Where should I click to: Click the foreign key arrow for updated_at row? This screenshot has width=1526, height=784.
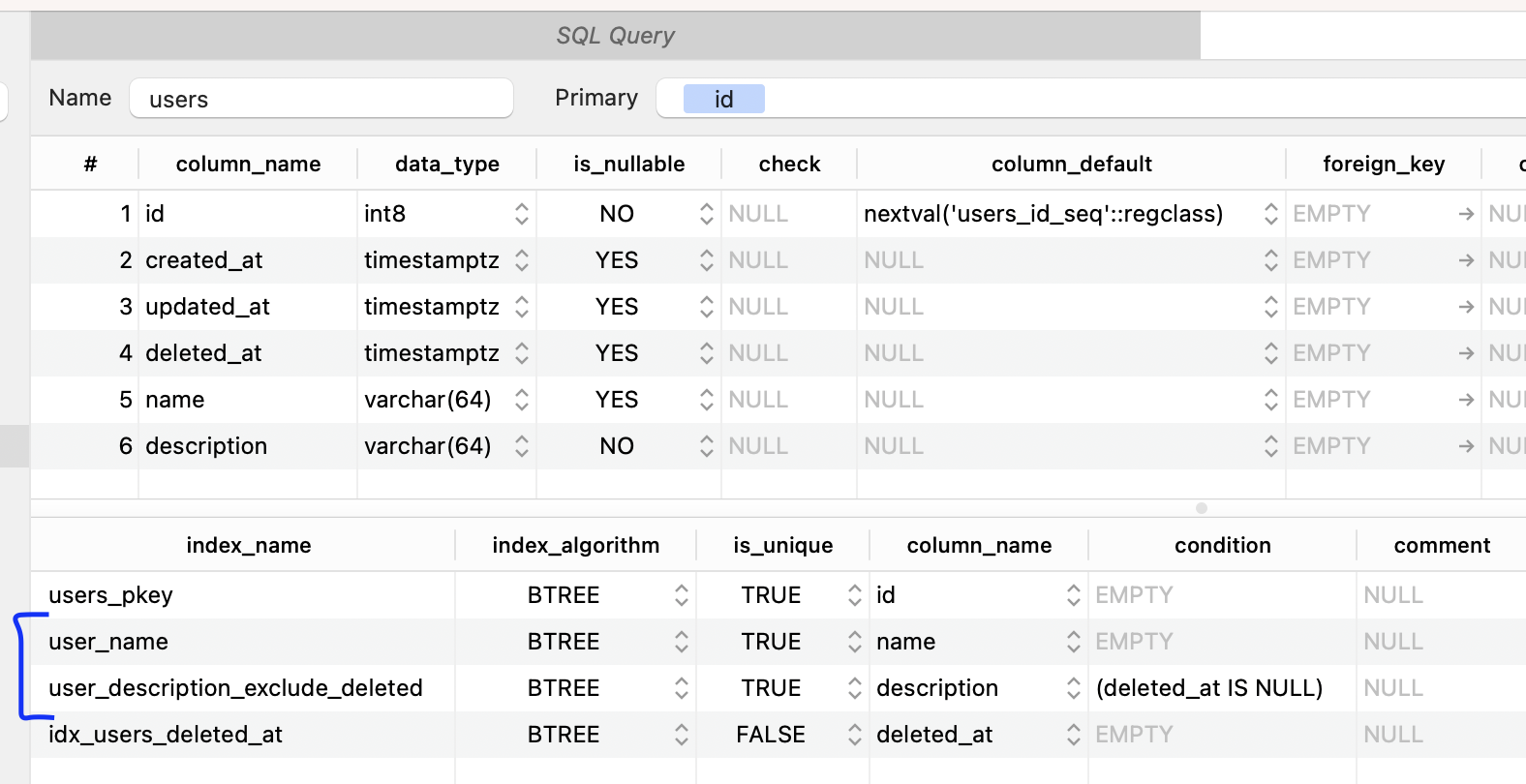(1466, 307)
